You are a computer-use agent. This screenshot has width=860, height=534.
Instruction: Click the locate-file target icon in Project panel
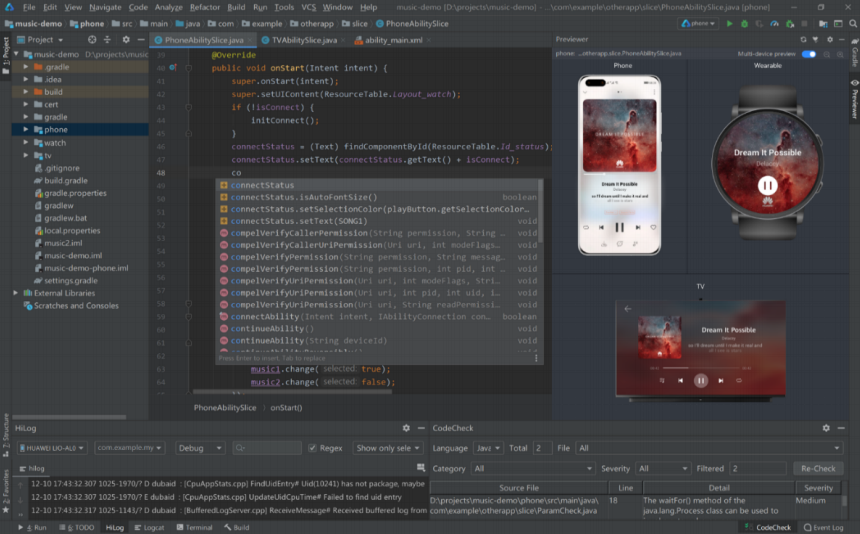(92, 40)
